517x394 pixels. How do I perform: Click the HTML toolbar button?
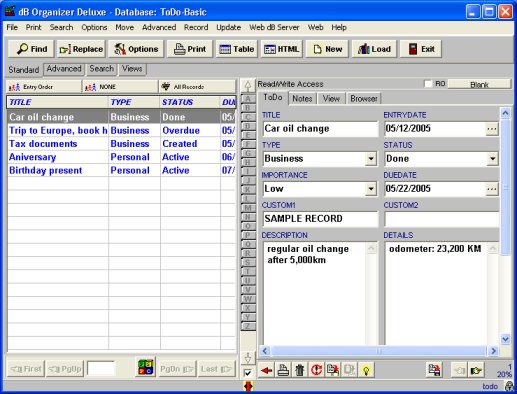[x=282, y=49]
